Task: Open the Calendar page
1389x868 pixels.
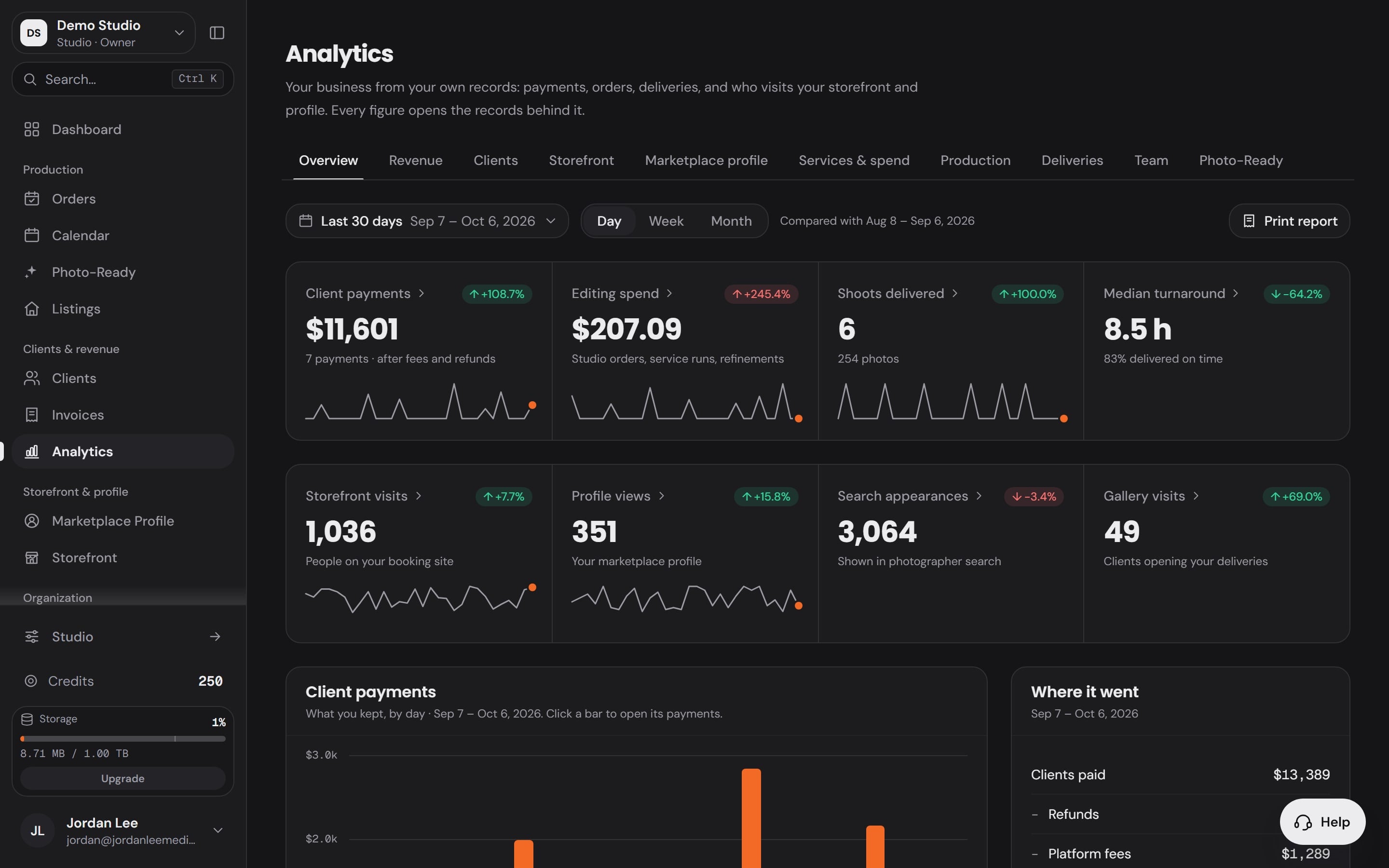Action: (x=123, y=235)
